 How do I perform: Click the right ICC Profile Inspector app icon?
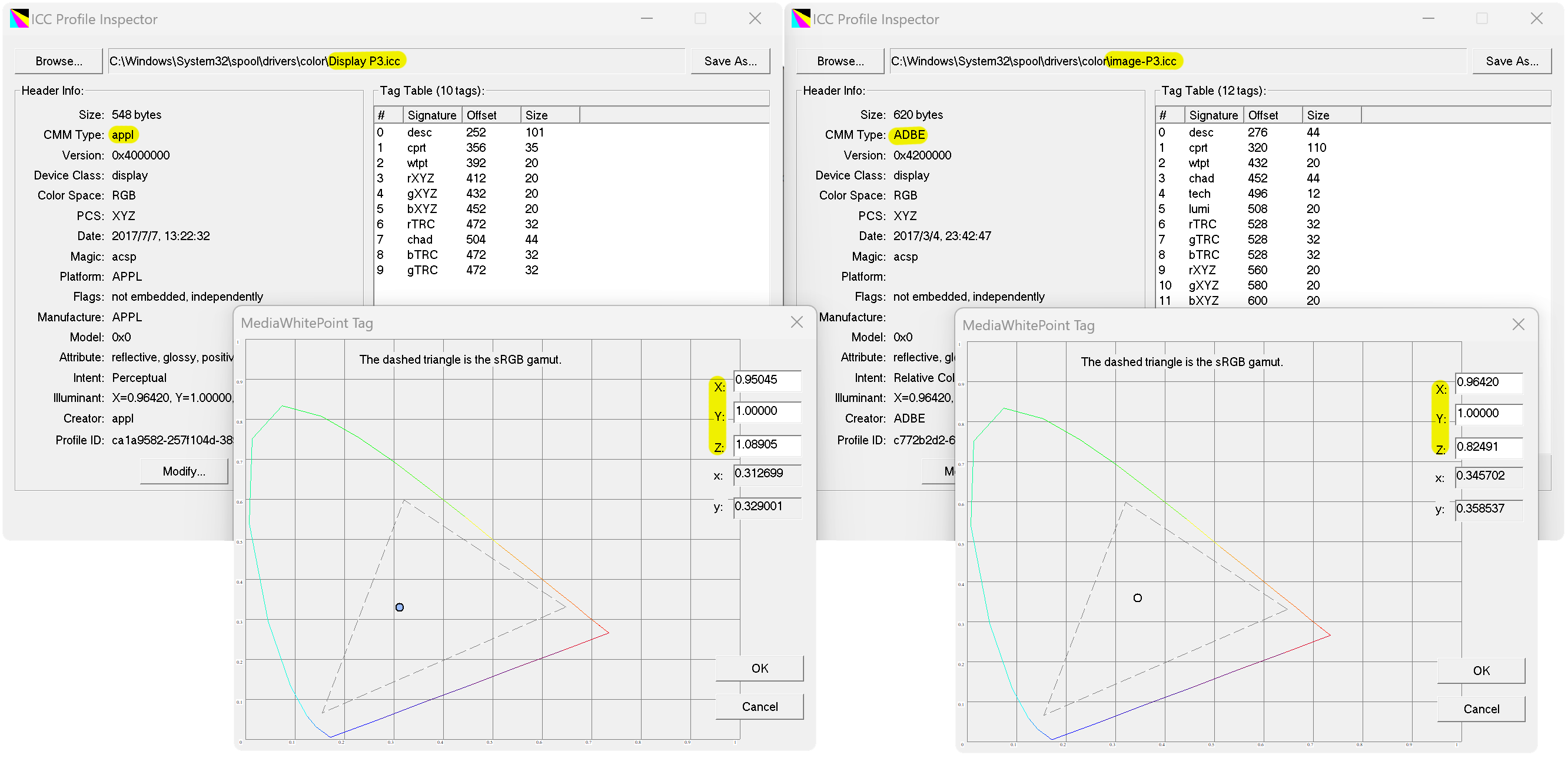coord(800,19)
